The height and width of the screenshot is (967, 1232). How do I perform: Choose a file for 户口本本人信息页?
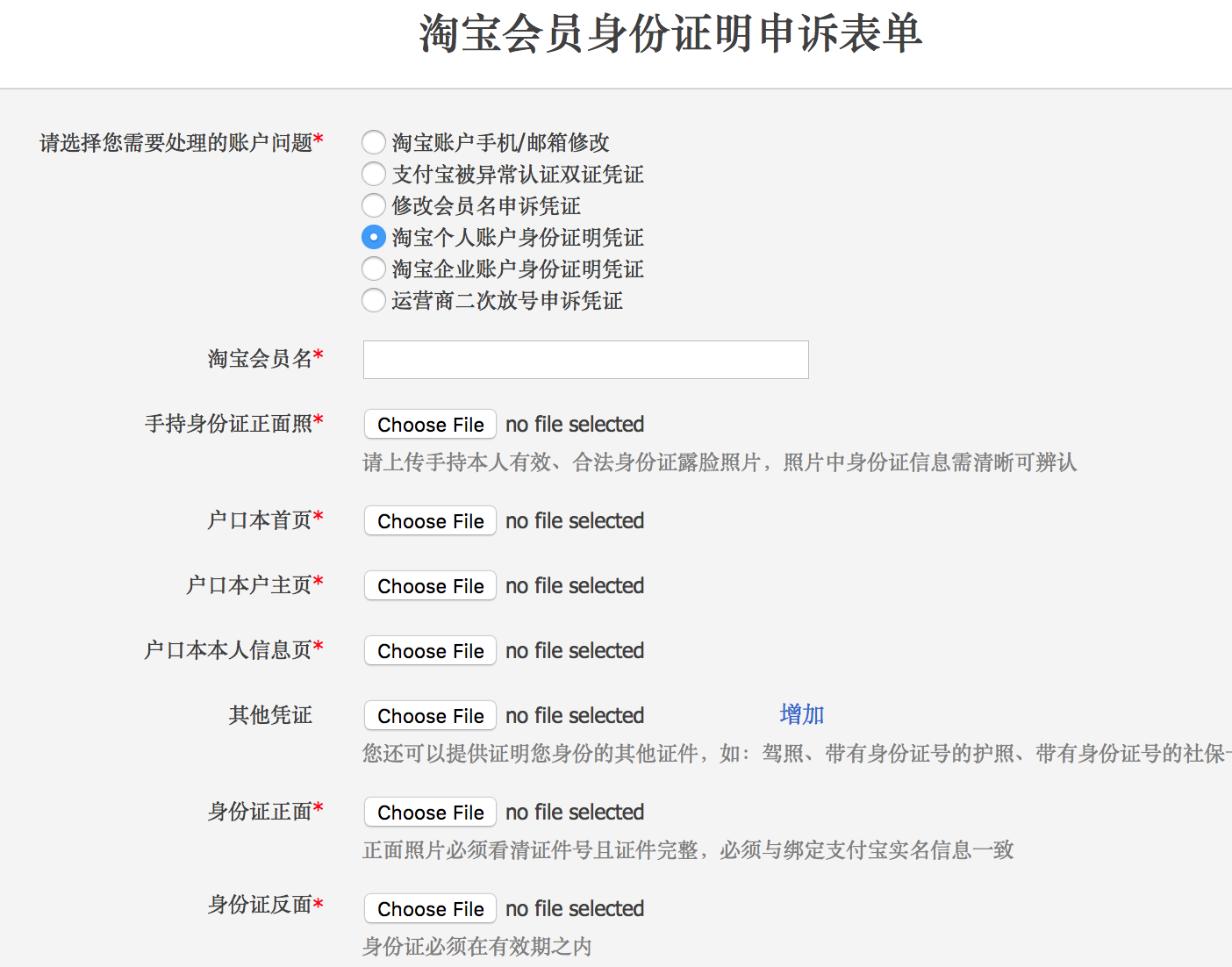pyautogui.click(x=429, y=650)
